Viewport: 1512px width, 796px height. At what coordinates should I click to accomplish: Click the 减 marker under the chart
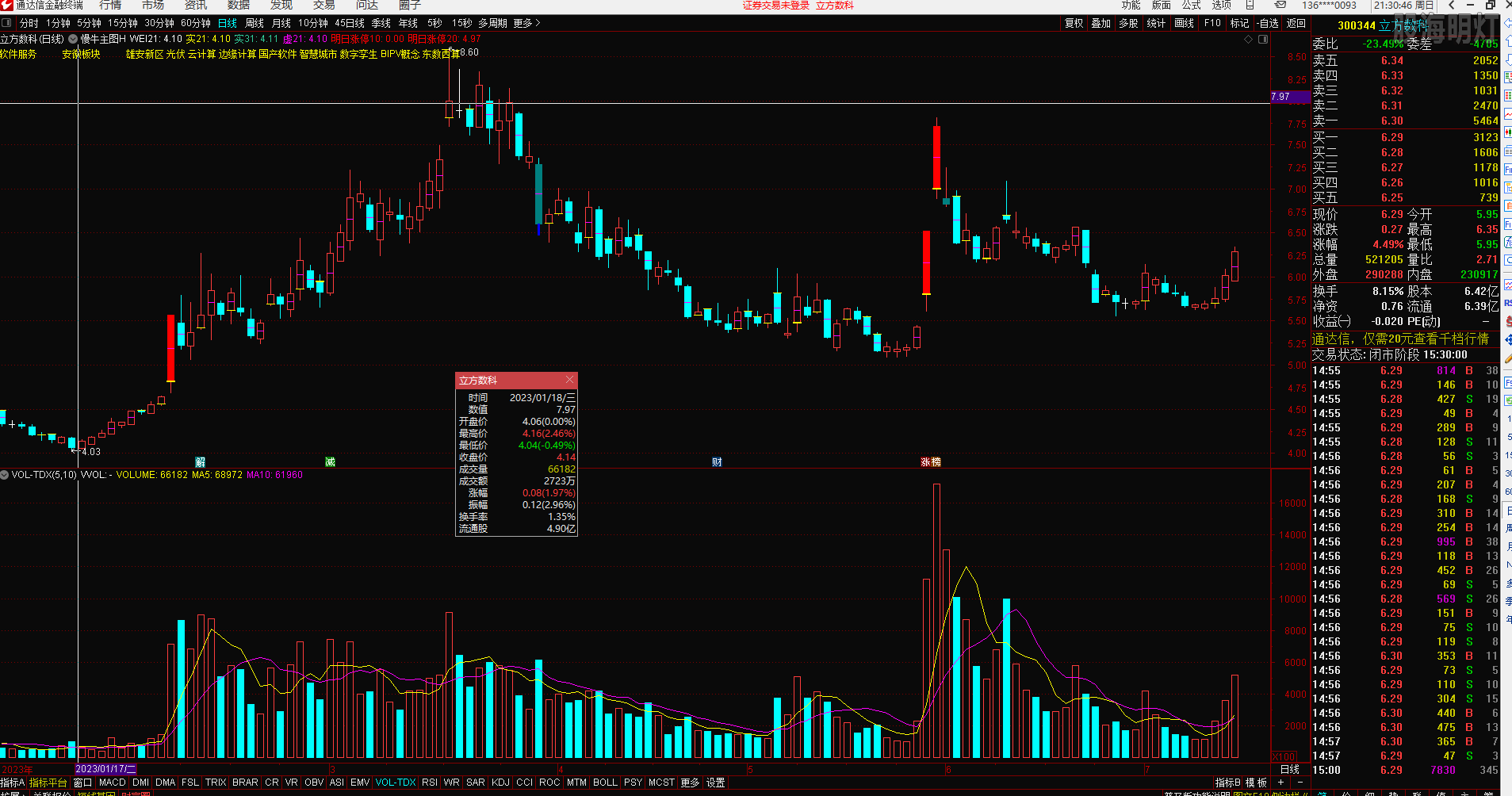coord(330,462)
